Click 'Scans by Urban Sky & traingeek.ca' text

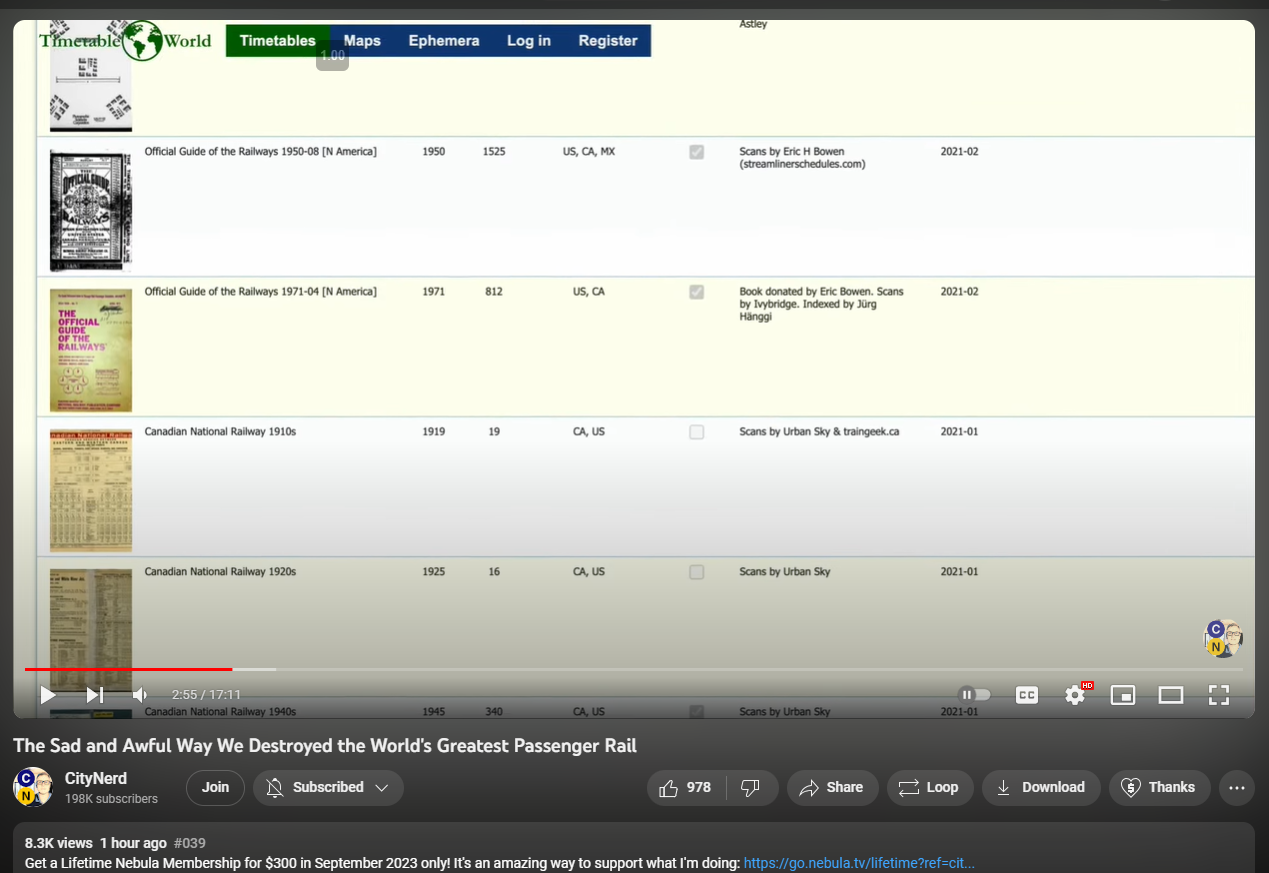pos(819,432)
